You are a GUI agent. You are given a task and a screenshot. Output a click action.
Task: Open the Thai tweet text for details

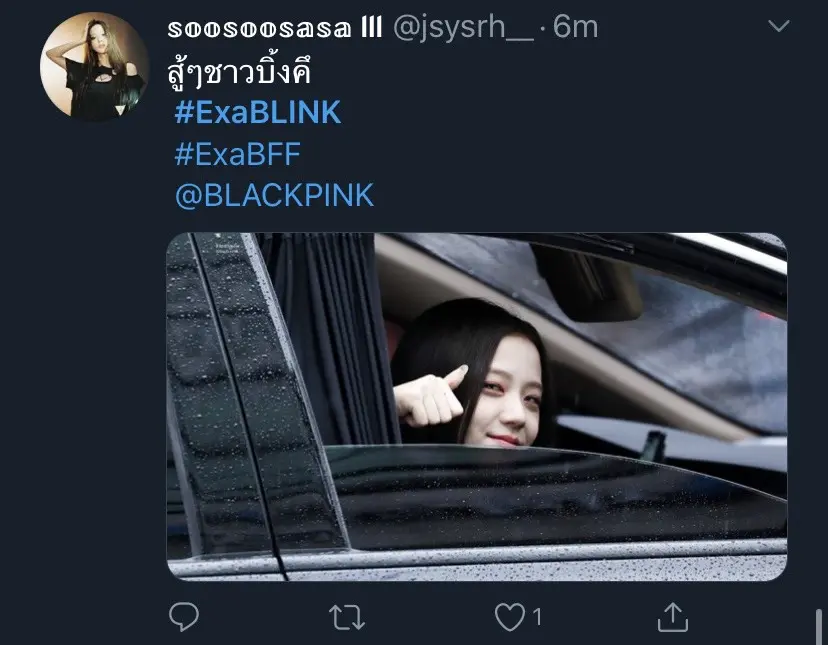coord(239,73)
